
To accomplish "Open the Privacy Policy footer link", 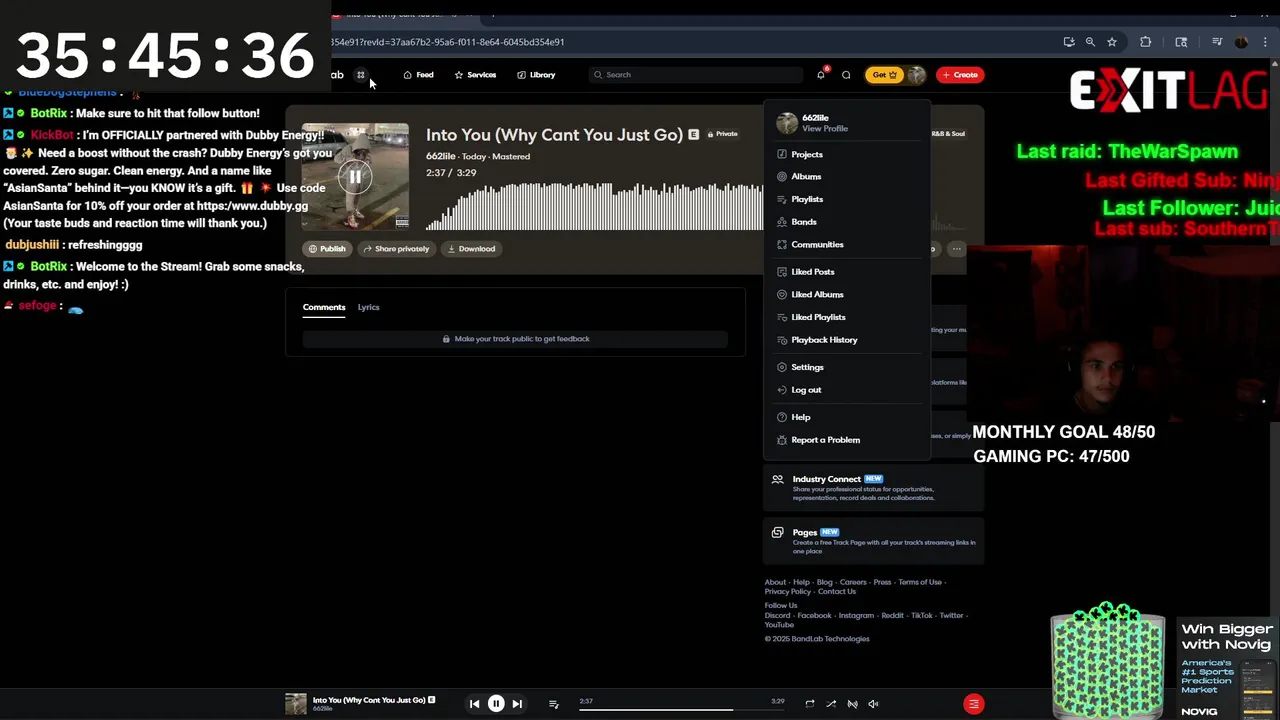I will tap(788, 592).
